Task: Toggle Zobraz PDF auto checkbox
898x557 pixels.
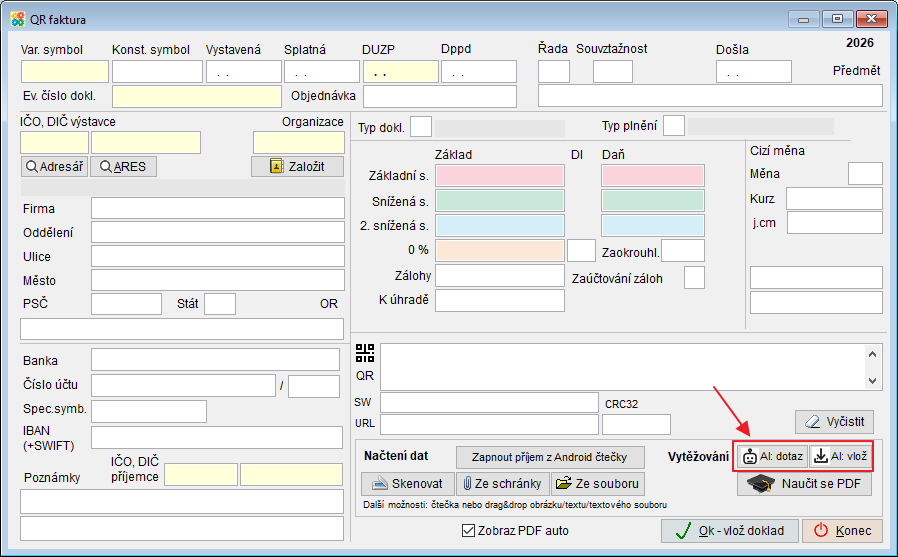Action: (x=468, y=531)
